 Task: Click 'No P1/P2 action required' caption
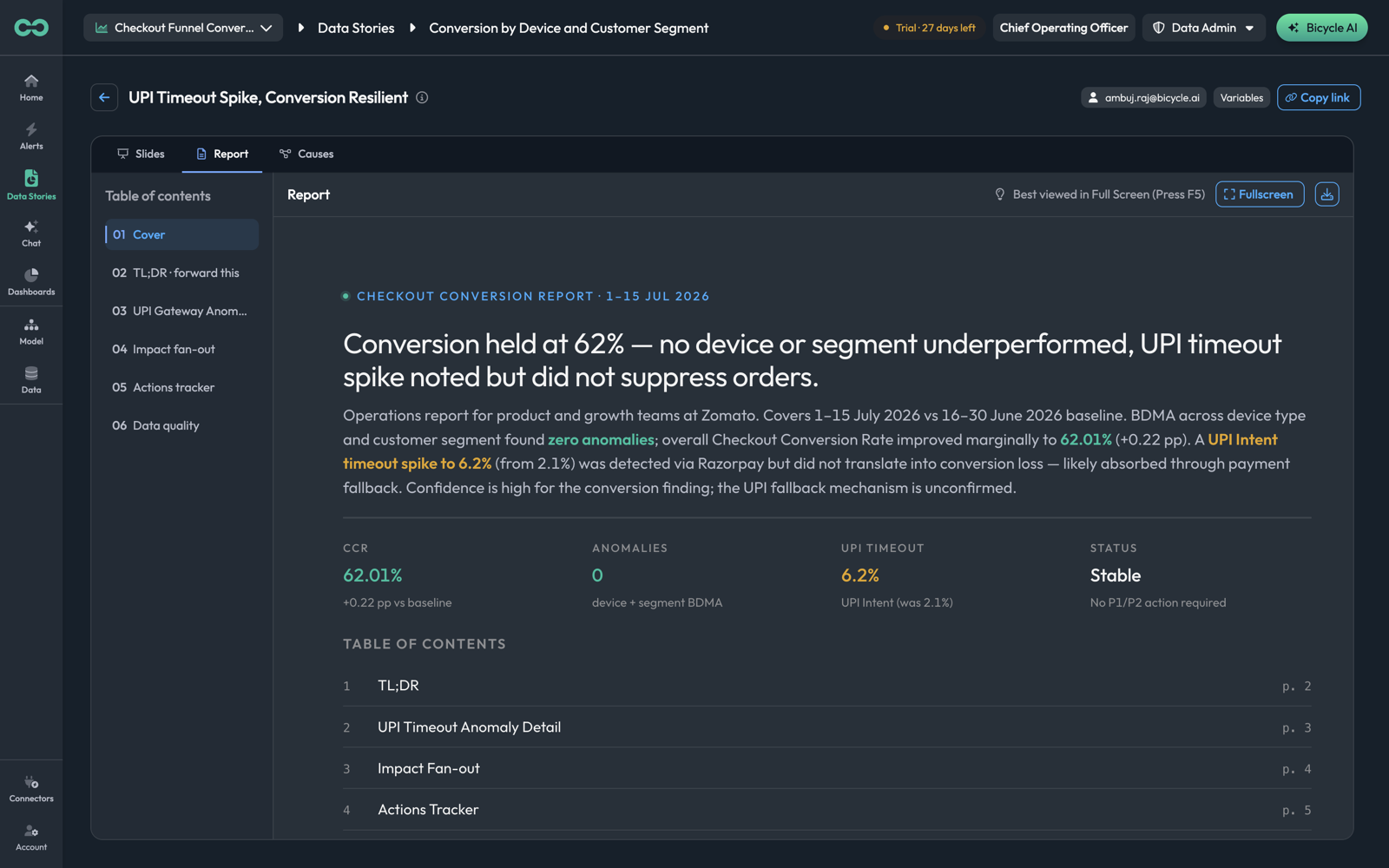pos(1158,602)
